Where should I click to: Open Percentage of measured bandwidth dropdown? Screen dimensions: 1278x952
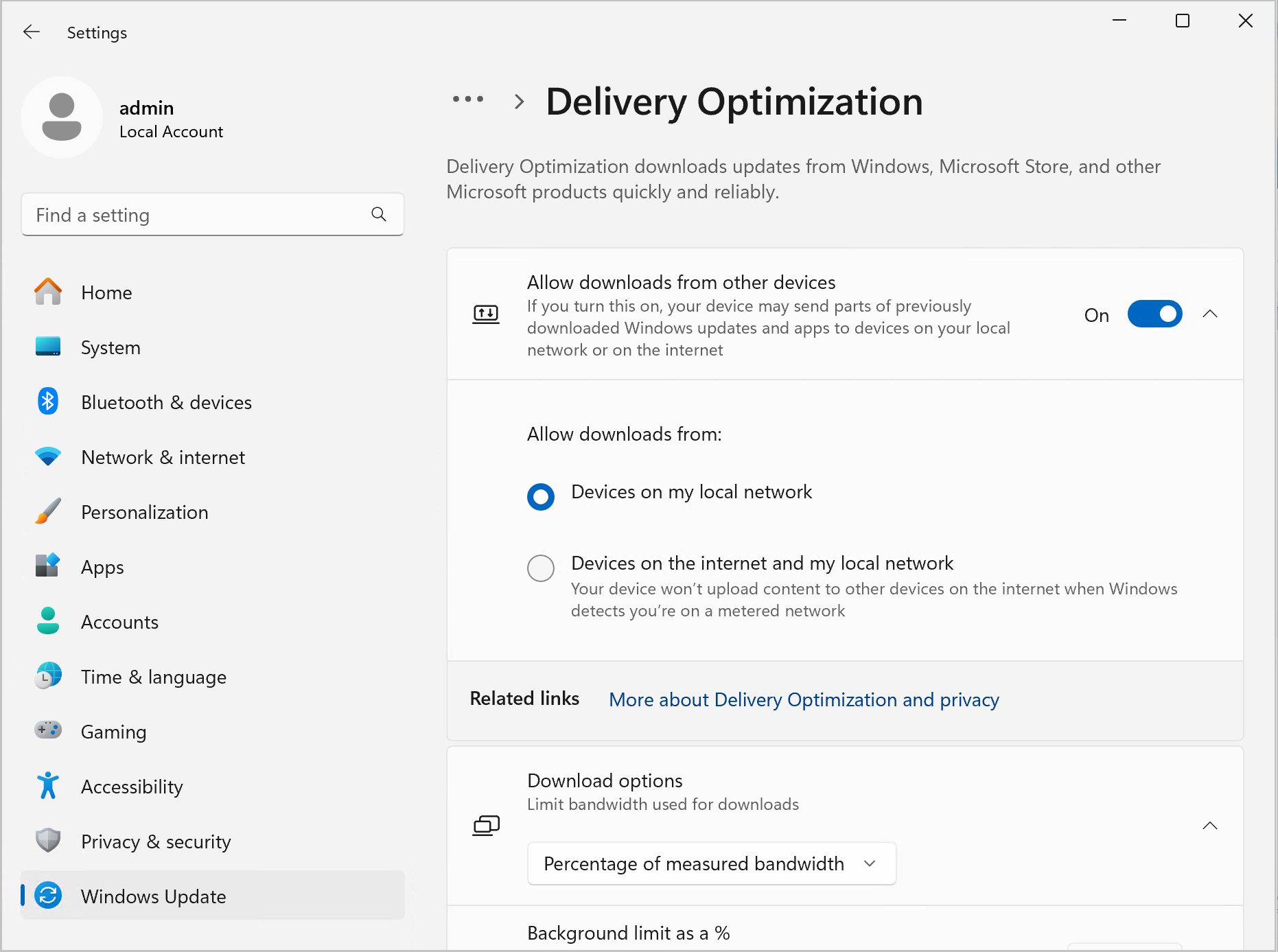click(712, 863)
